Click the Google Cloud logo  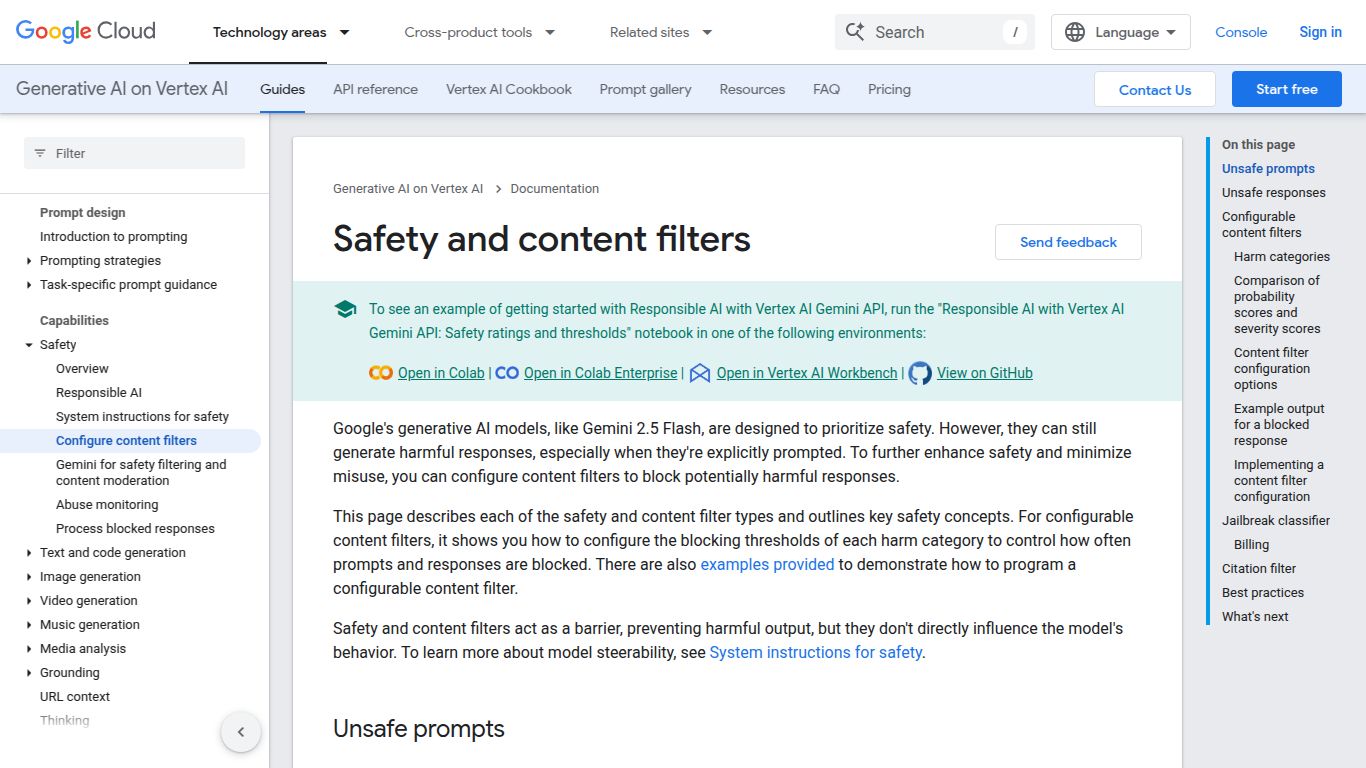click(85, 31)
